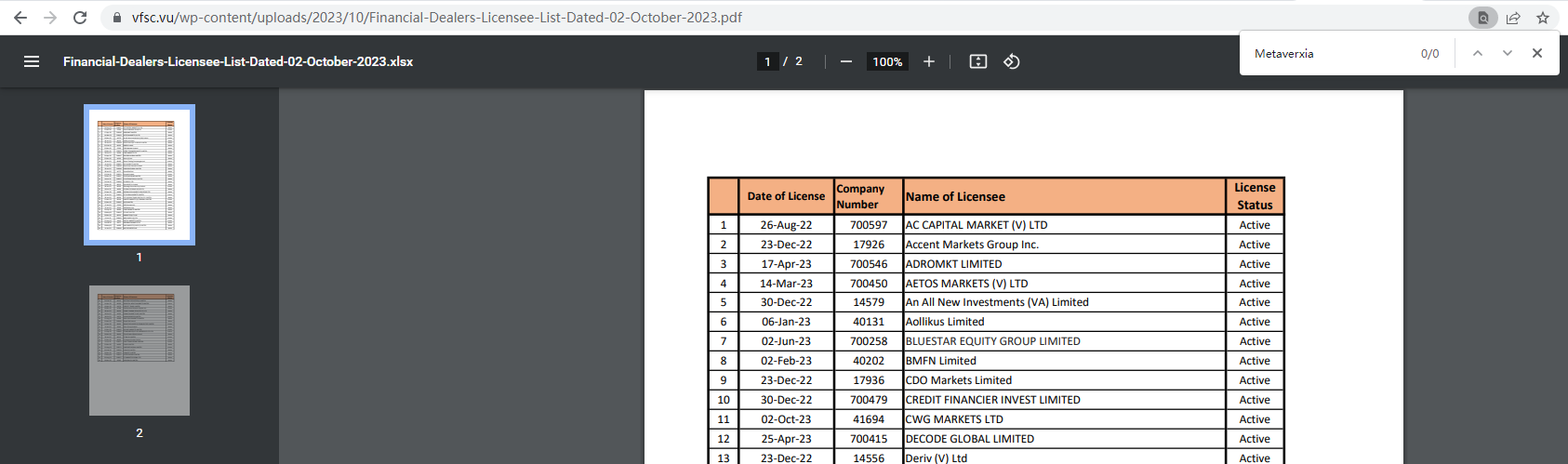Image resolution: width=1568 pixels, height=464 pixels.
Task: Click the site lock icon in address bar
Action: (116, 18)
